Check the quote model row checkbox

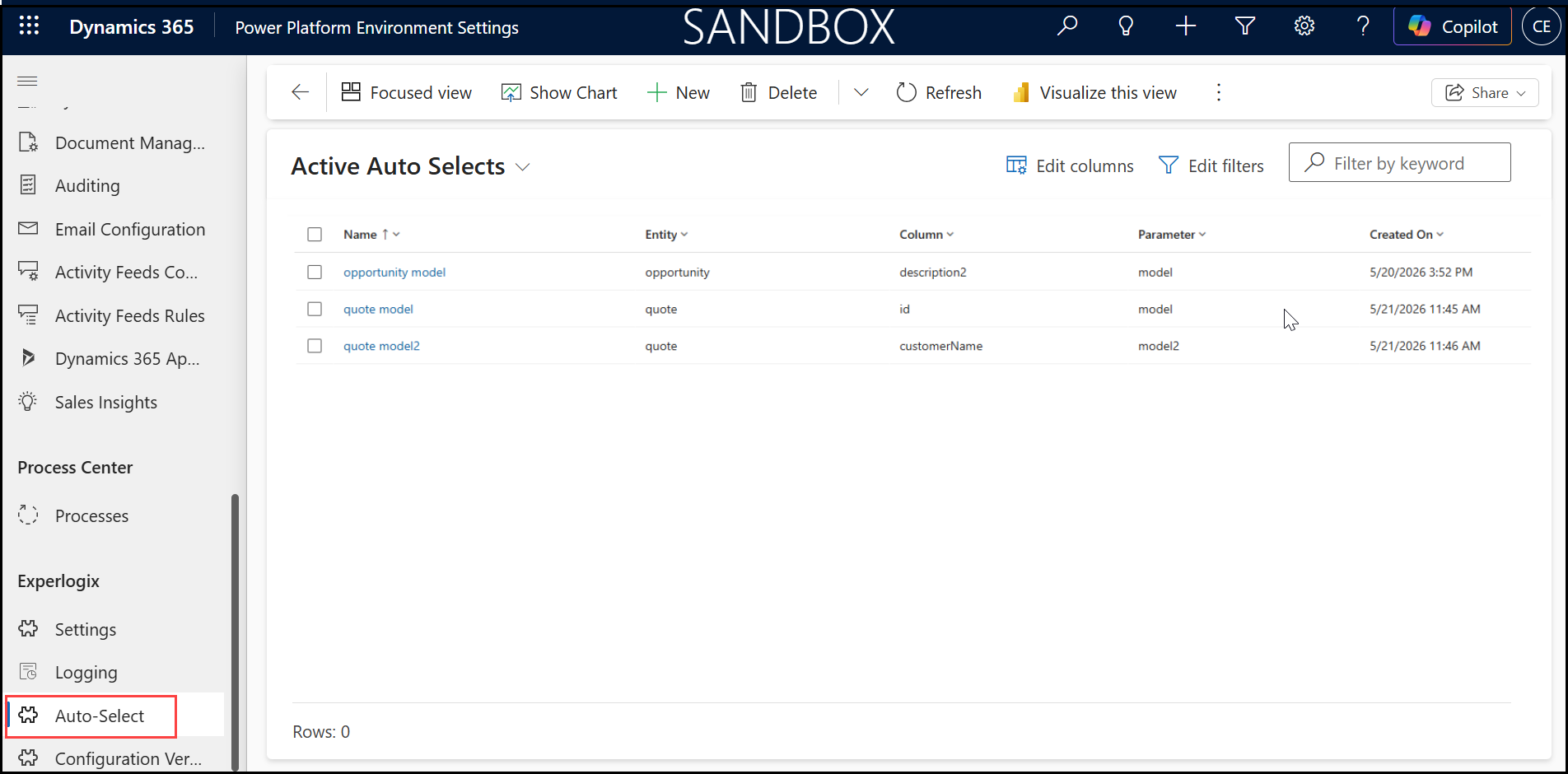315,309
